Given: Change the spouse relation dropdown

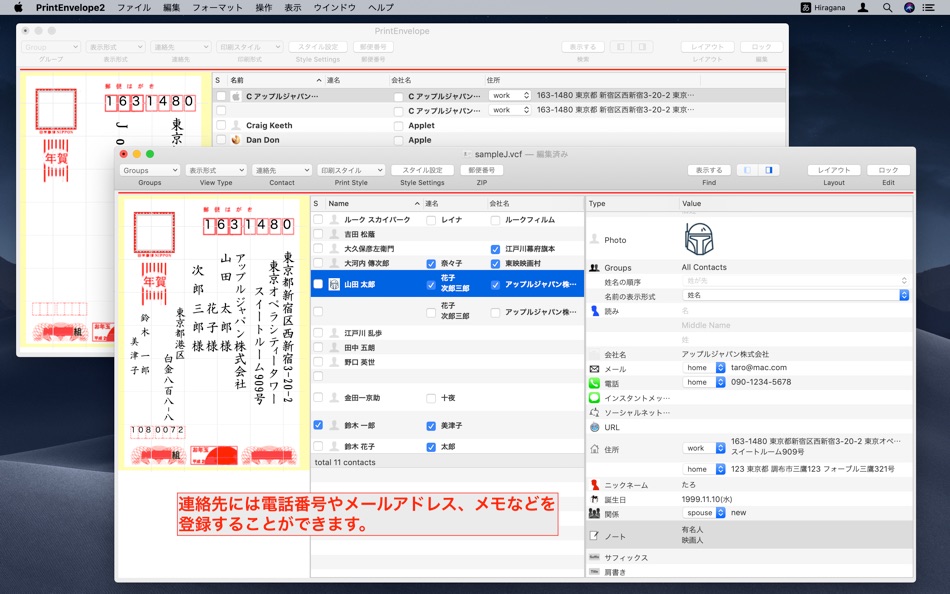Looking at the screenshot, I should (704, 512).
